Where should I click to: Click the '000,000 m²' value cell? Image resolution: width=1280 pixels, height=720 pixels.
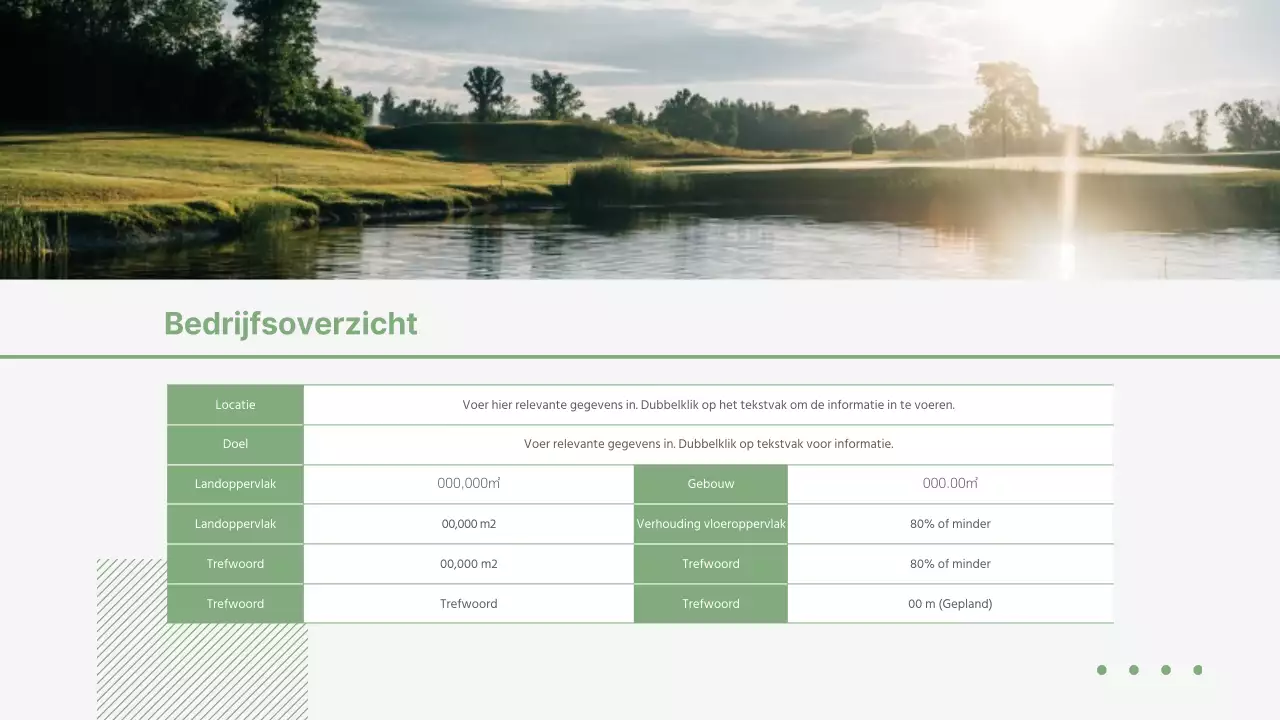[x=468, y=484]
